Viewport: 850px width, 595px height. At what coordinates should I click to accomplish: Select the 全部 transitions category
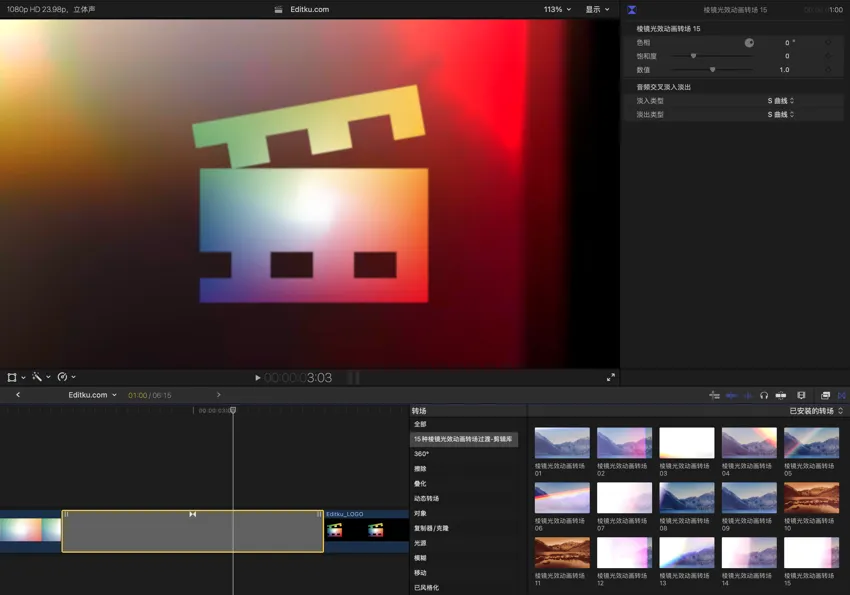(x=420, y=424)
